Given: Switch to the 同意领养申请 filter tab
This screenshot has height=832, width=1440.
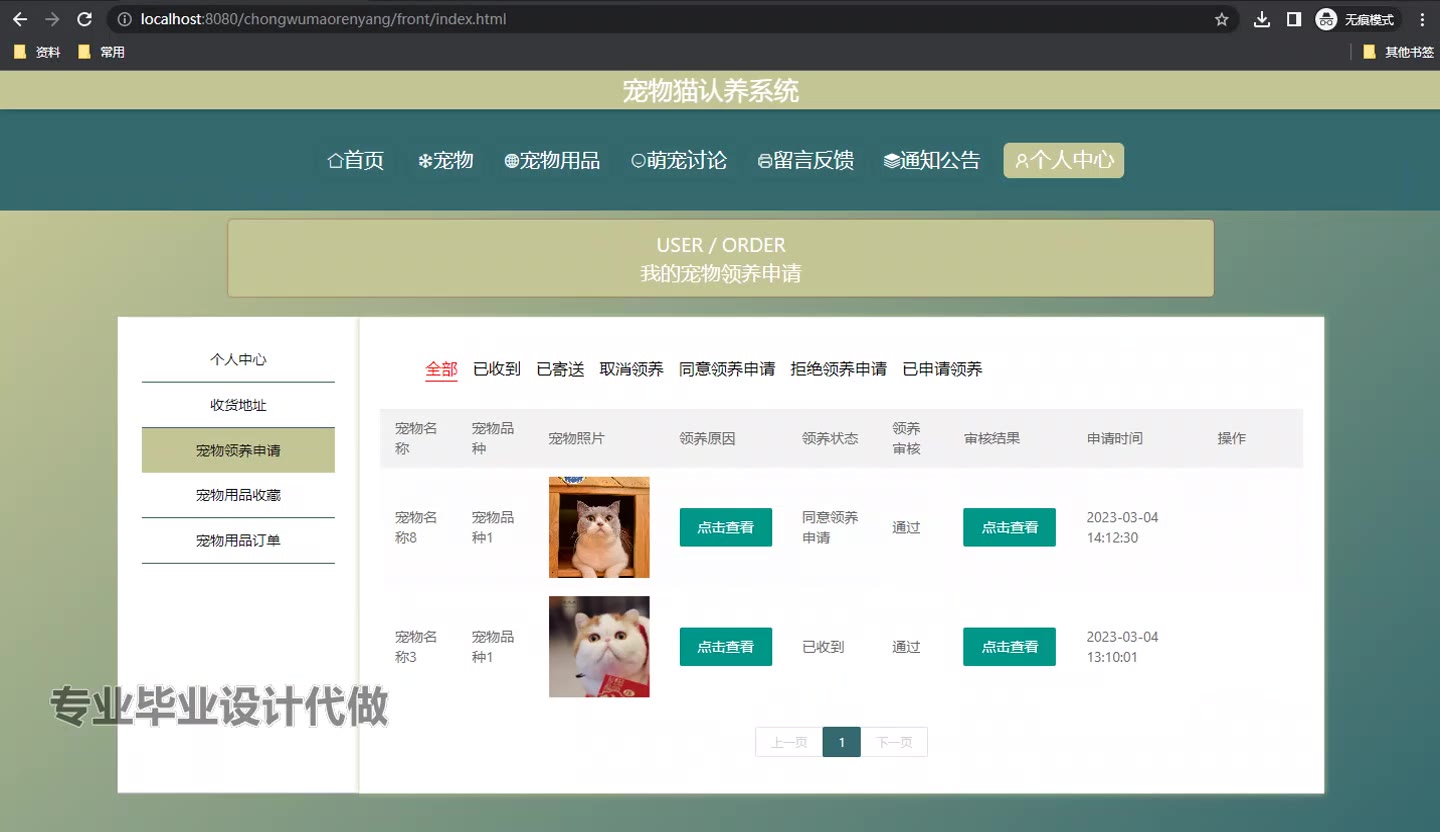Looking at the screenshot, I should (x=727, y=369).
